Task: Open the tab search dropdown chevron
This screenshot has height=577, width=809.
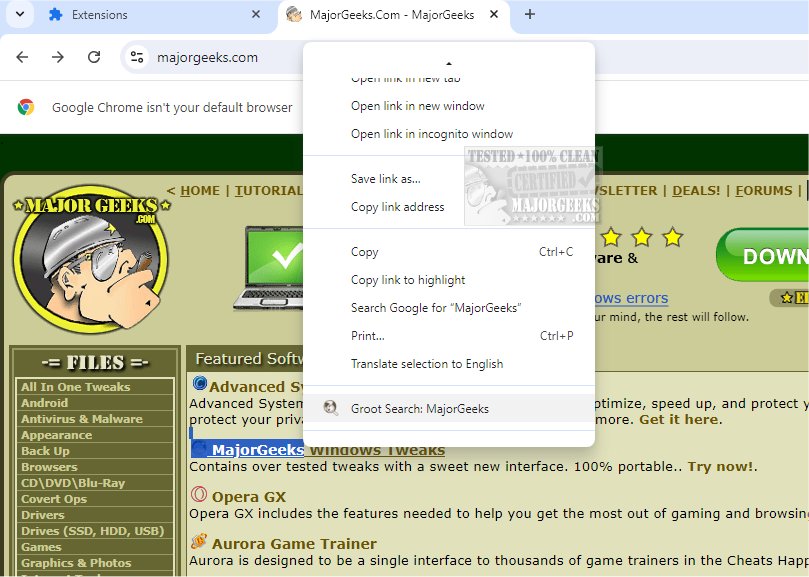Action: [20, 14]
